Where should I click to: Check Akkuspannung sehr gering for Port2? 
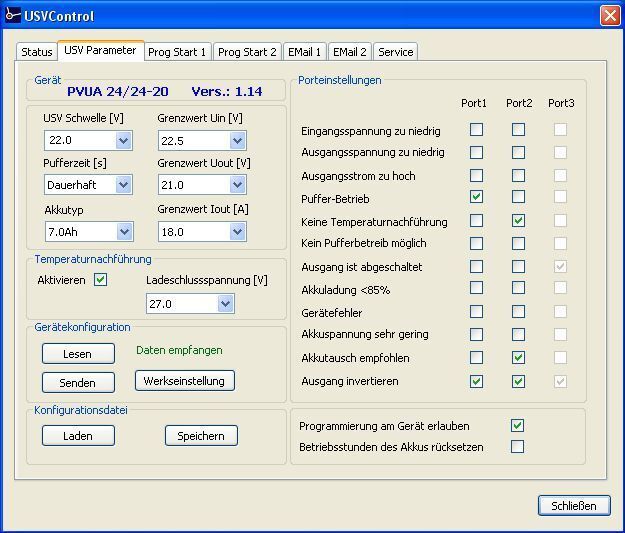[518, 334]
